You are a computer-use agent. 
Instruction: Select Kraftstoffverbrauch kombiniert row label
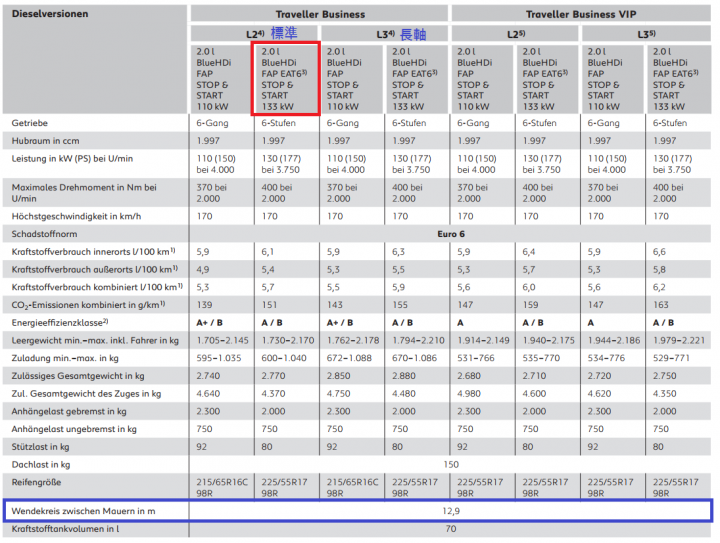tap(97, 287)
